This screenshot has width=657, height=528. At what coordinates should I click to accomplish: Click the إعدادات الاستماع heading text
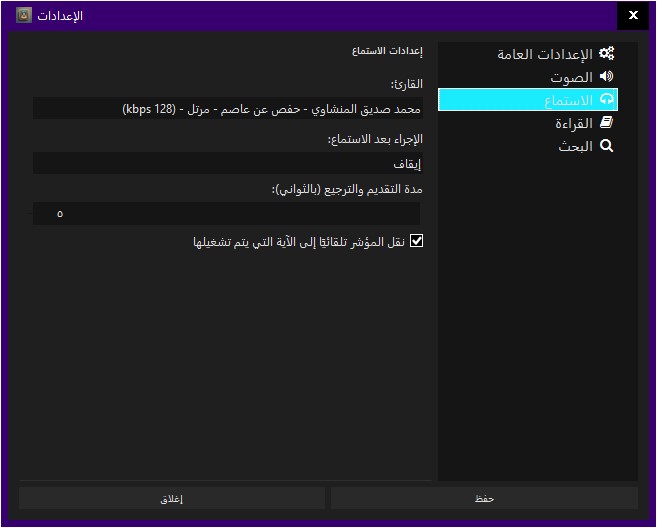387,51
